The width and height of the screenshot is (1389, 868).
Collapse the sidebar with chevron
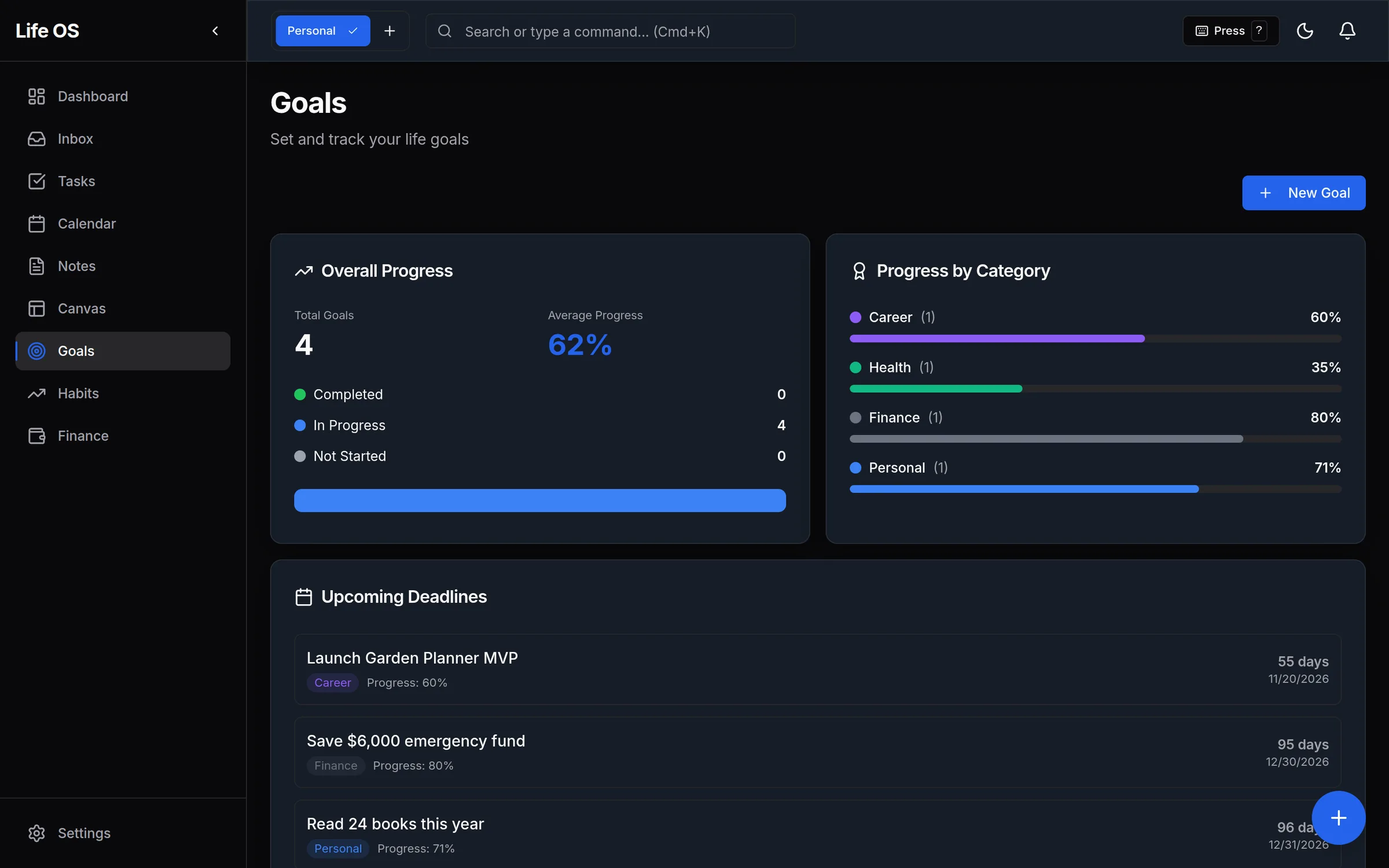tap(215, 31)
